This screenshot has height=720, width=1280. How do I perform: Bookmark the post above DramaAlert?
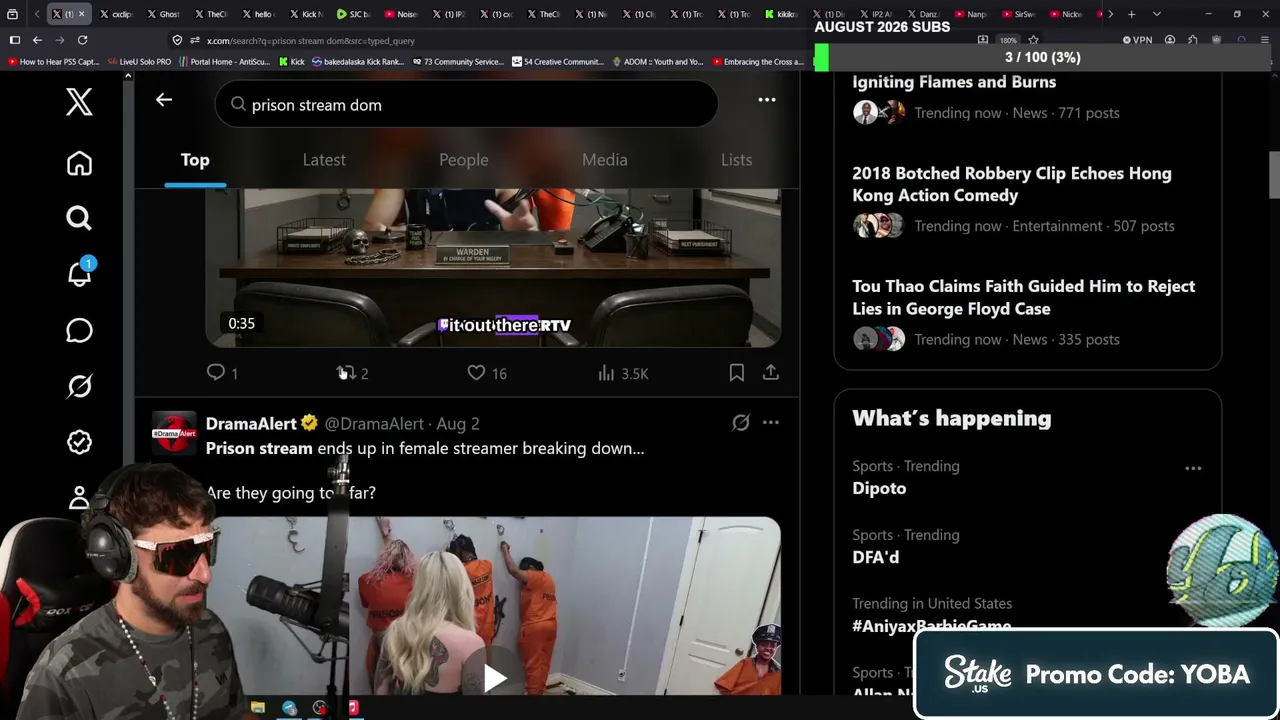[x=737, y=373]
